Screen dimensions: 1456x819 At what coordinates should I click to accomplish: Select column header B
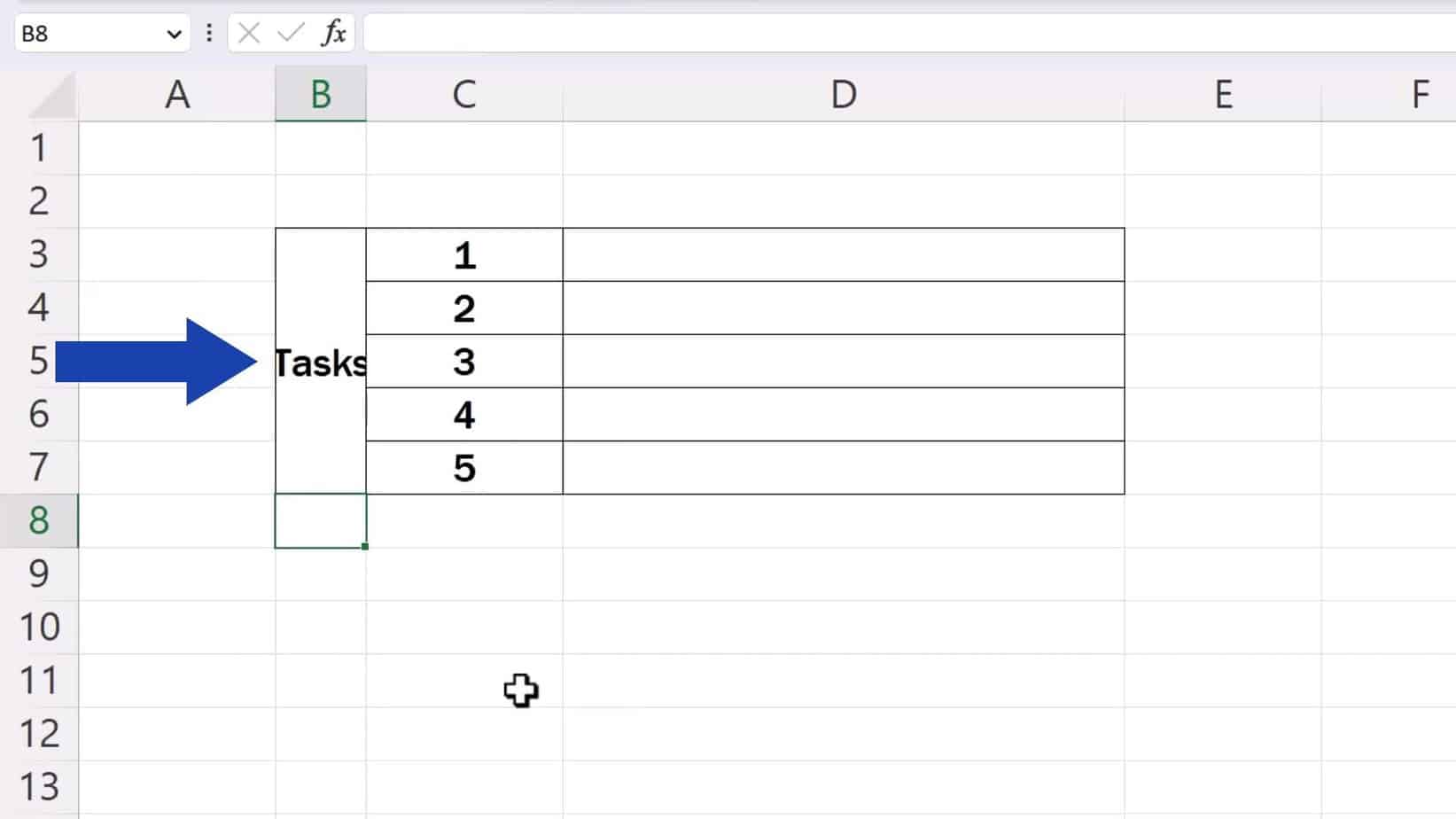click(x=321, y=93)
